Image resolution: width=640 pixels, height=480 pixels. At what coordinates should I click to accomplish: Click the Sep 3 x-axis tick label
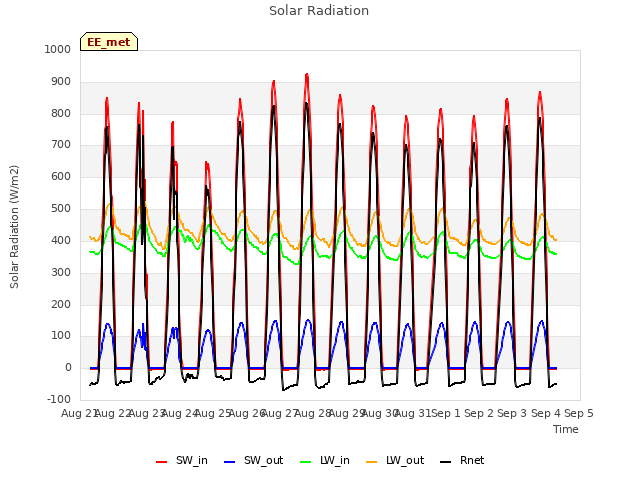pos(512,413)
